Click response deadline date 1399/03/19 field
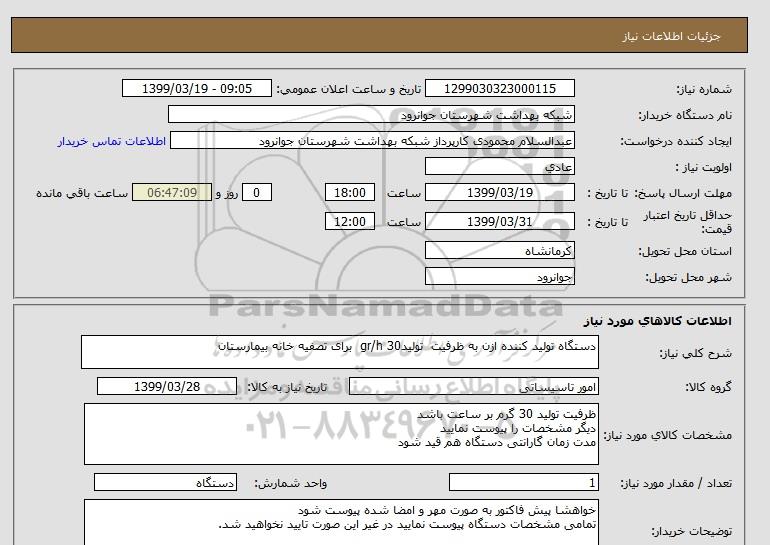 click(x=499, y=192)
